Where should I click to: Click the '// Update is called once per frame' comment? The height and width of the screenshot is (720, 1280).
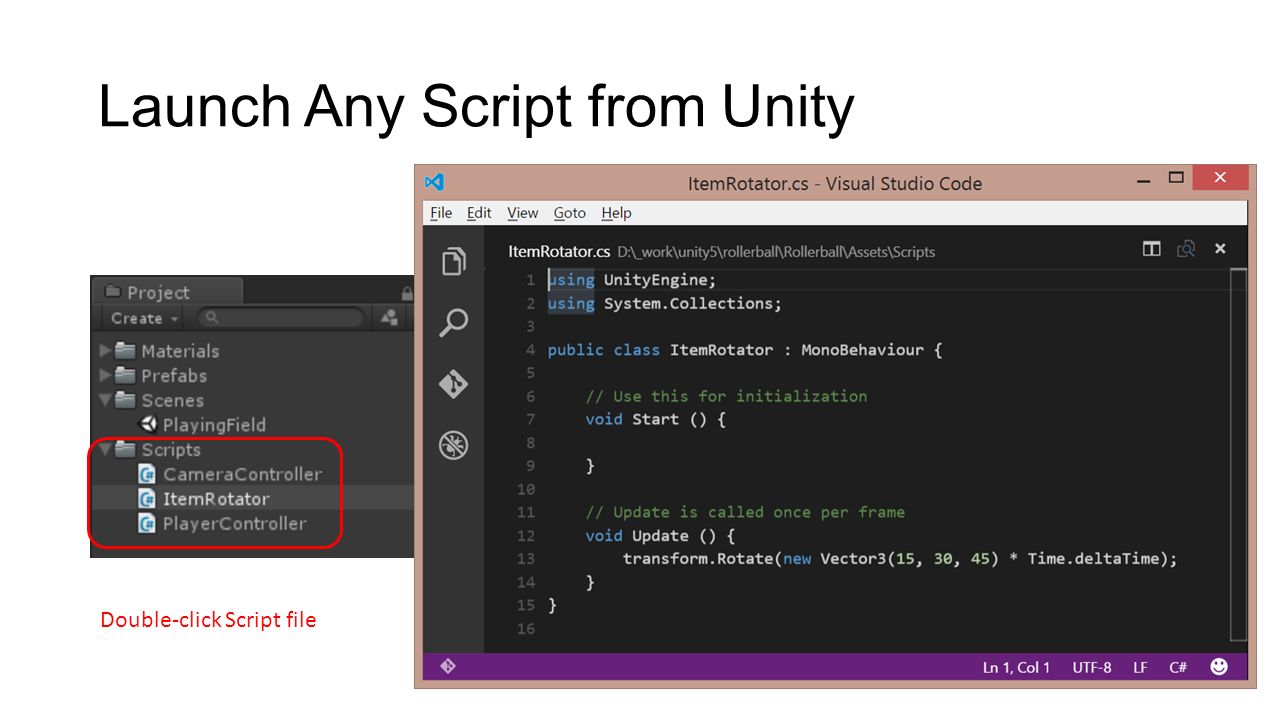745,512
